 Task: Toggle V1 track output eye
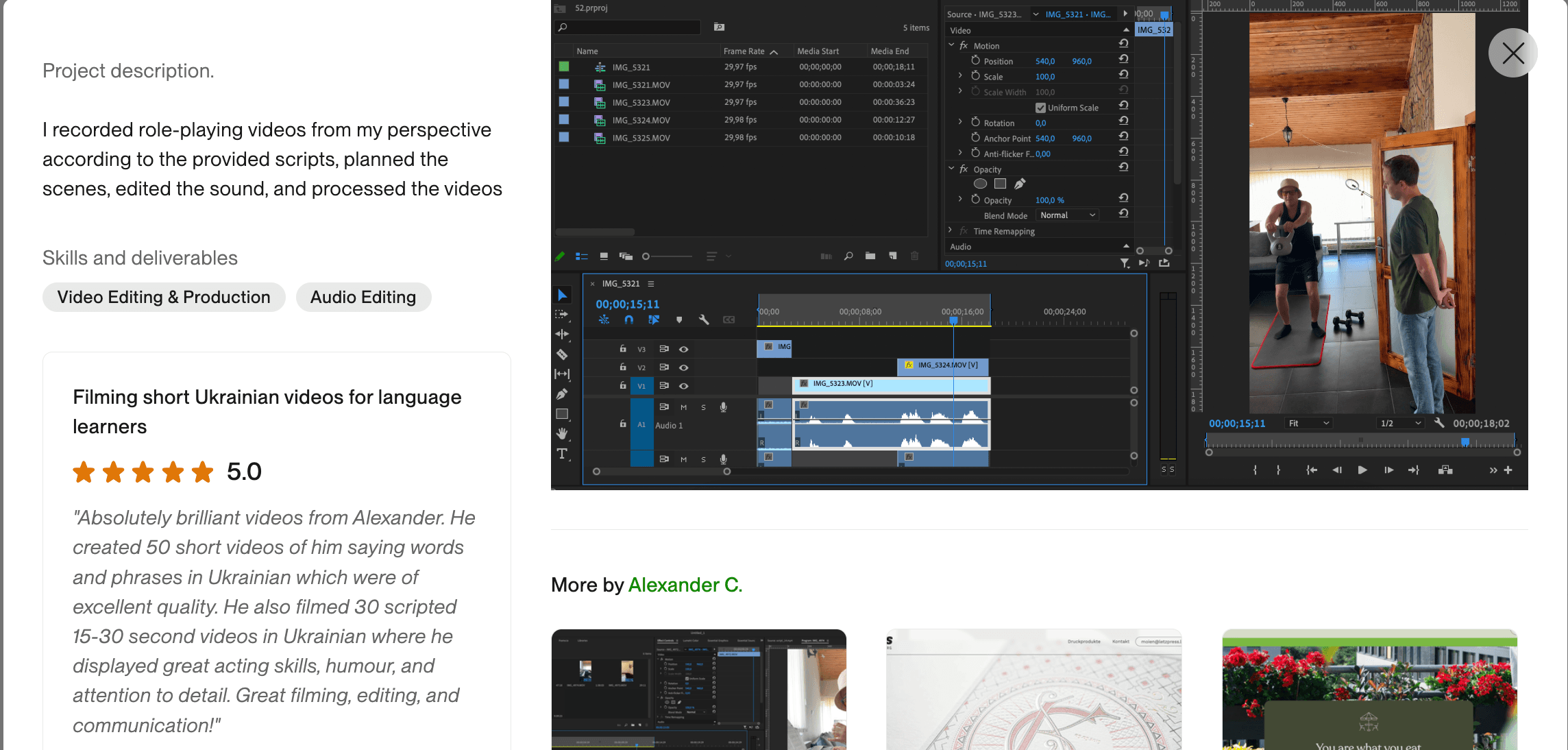pos(684,387)
